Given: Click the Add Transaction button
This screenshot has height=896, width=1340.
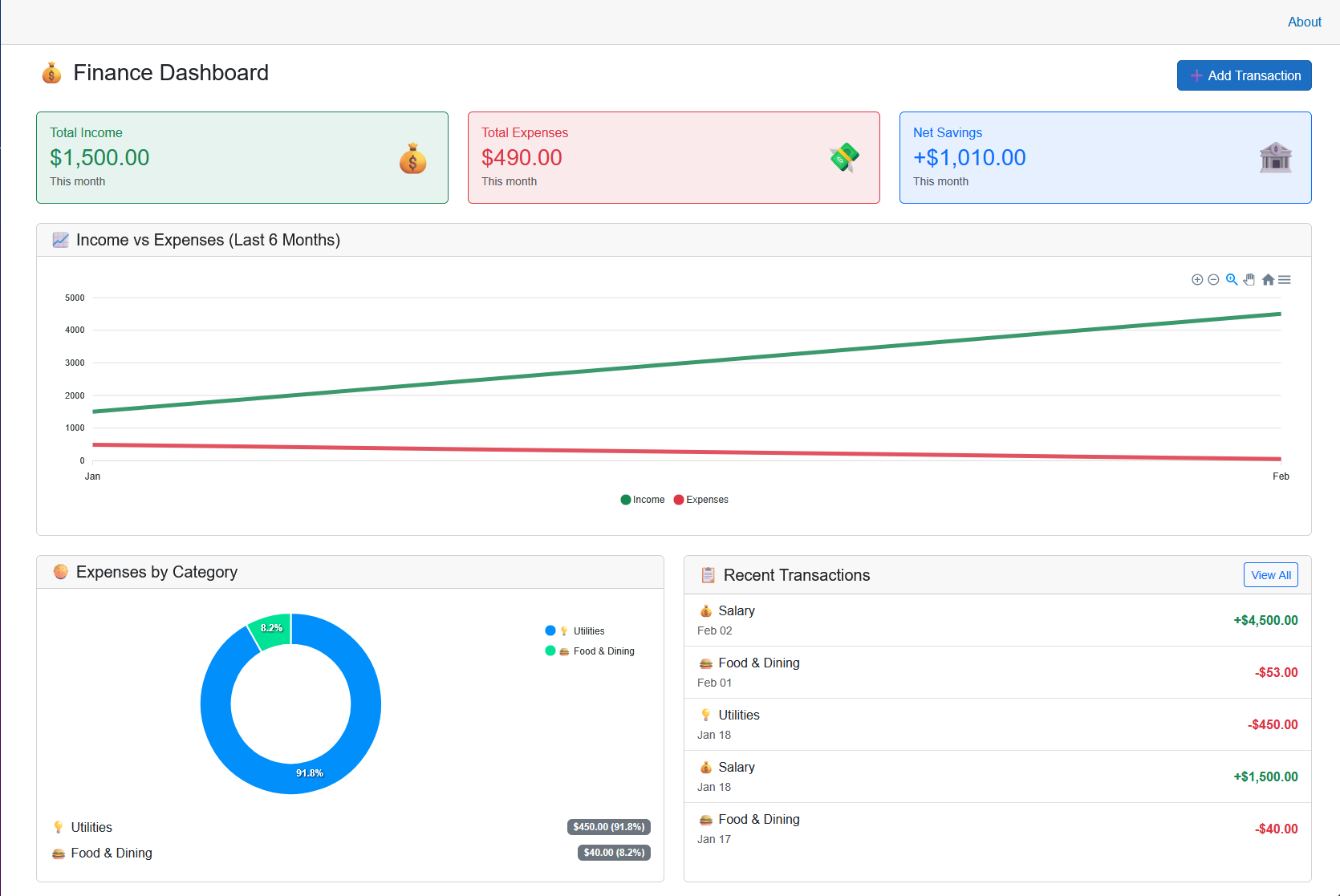Looking at the screenshot, I should pos(1244,75).
